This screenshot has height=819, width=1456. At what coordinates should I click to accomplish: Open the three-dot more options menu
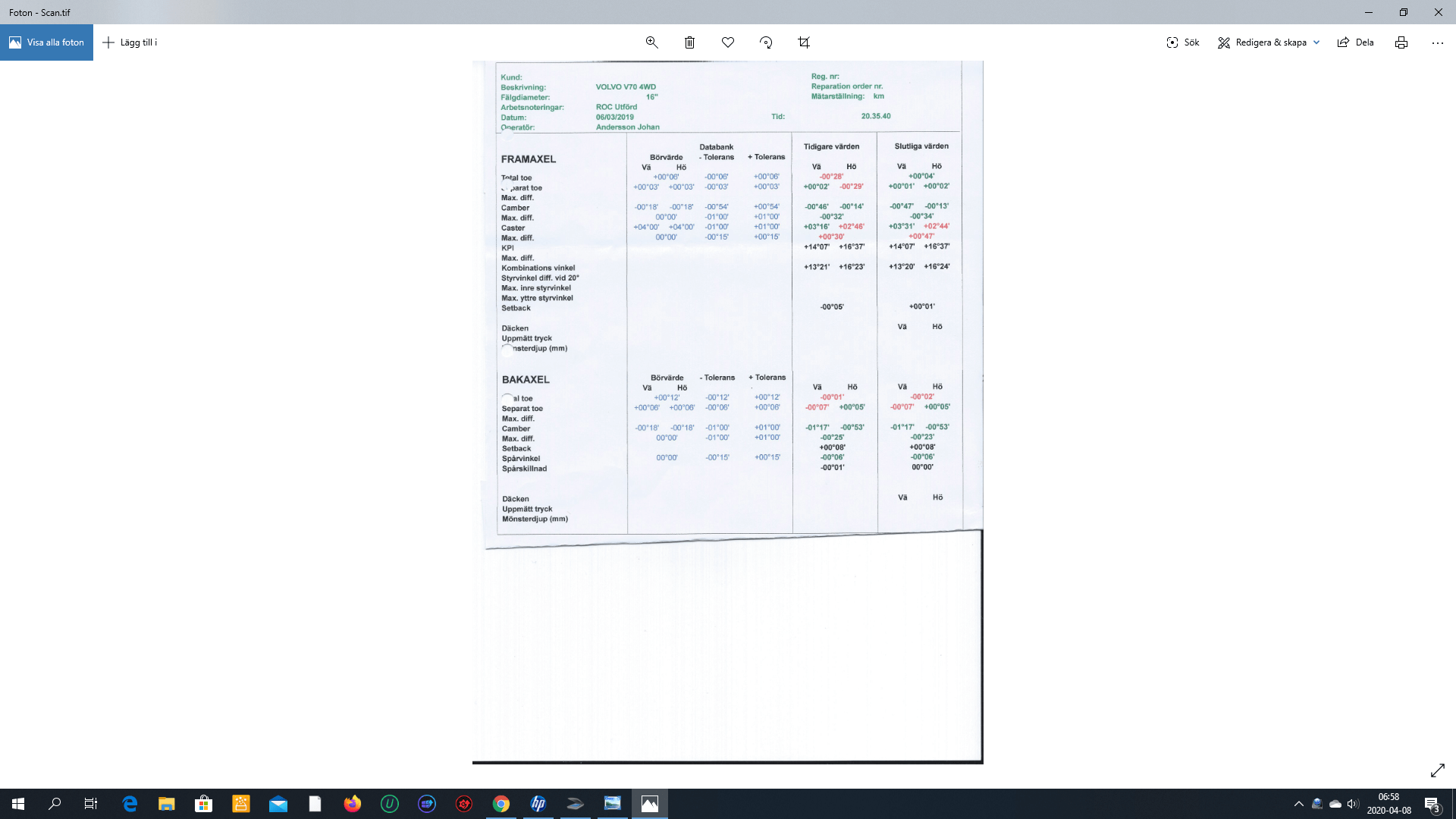pyautogui.click(x=1438, y=42)
